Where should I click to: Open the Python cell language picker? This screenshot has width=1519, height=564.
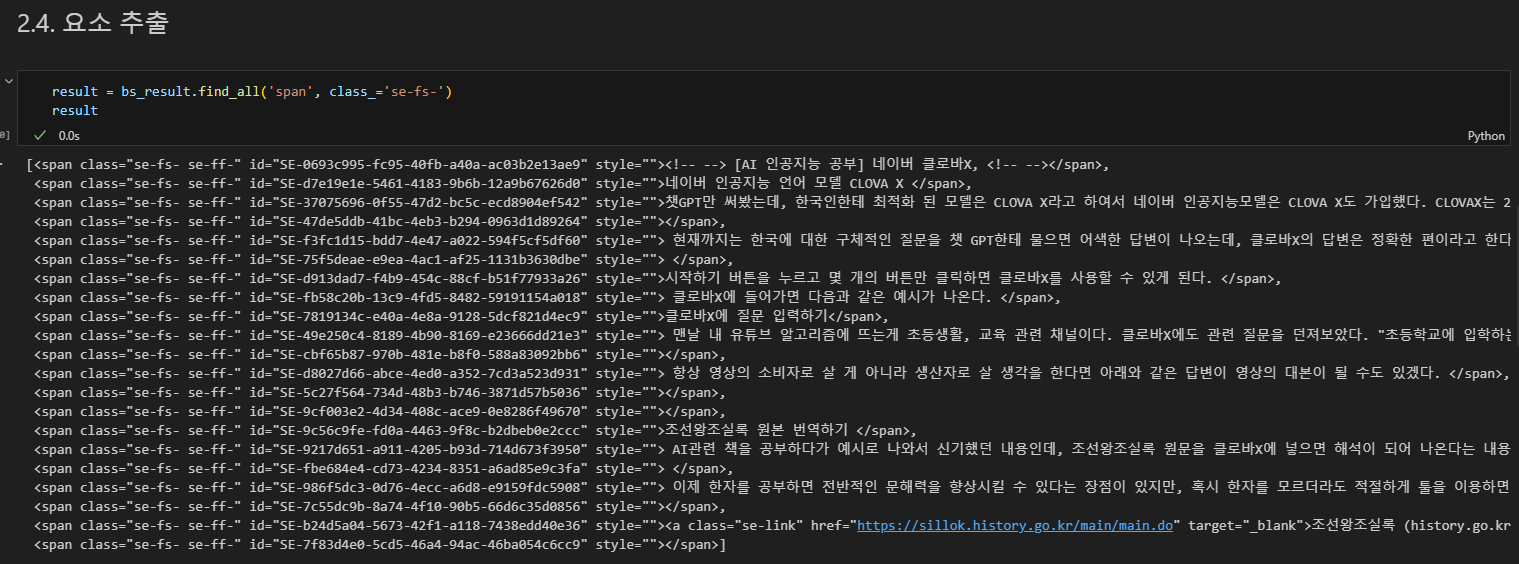click(x=1486, y=136)
